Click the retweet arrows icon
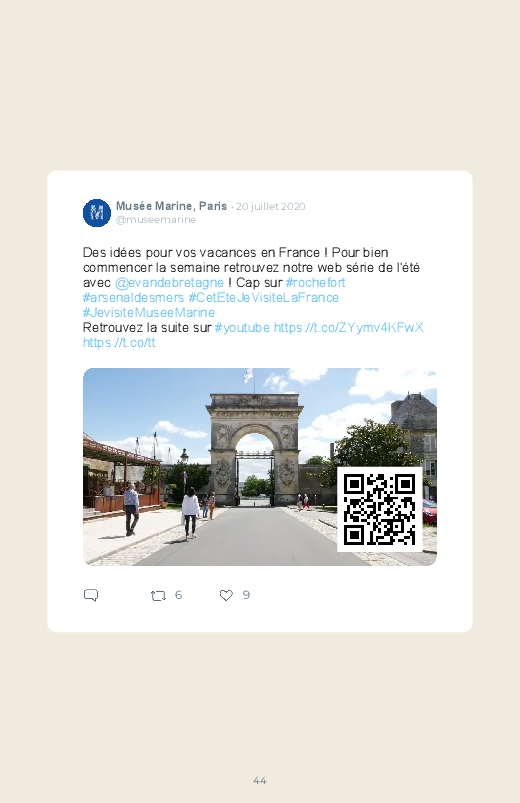The width and height of the screenshot is (520, 803). (158, 596)
